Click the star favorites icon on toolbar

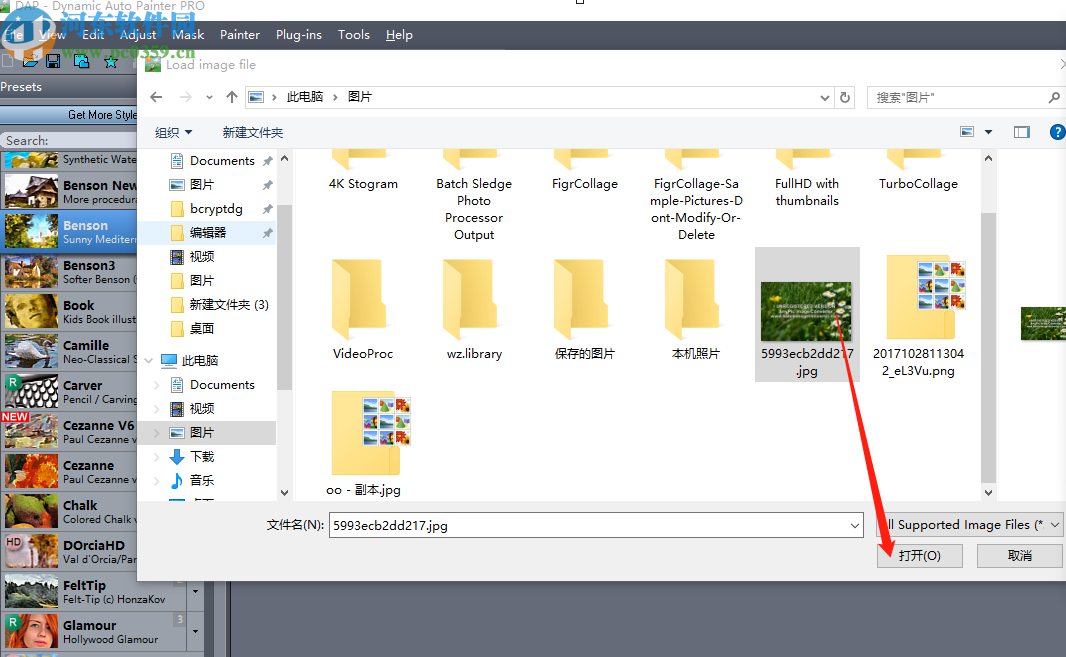(x=110, y=61)
